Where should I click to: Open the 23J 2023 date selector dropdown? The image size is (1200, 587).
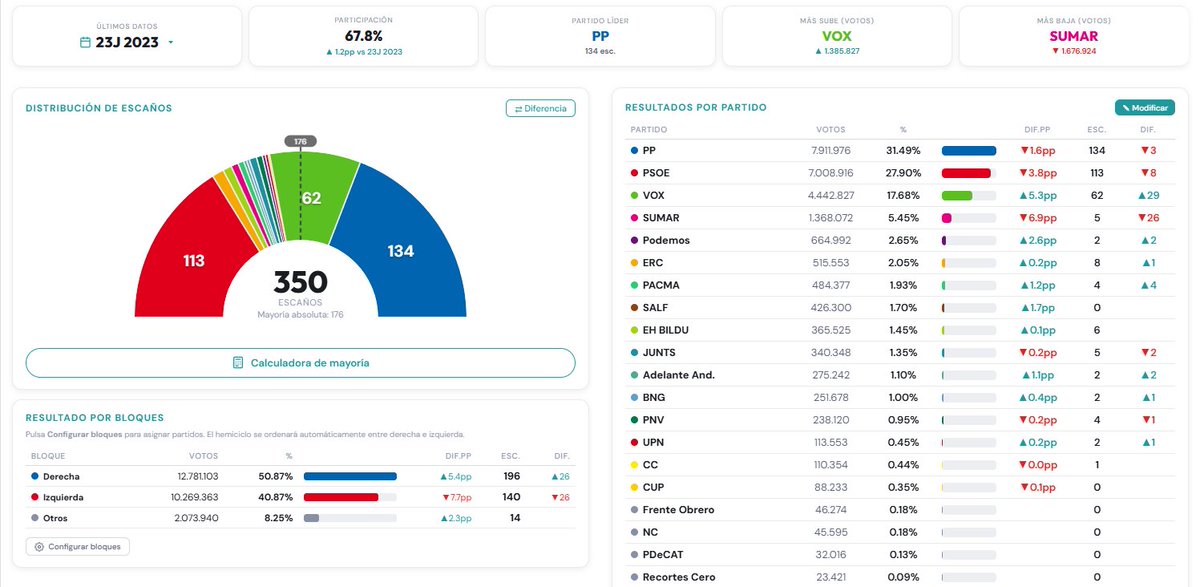(x=127, y=42)
